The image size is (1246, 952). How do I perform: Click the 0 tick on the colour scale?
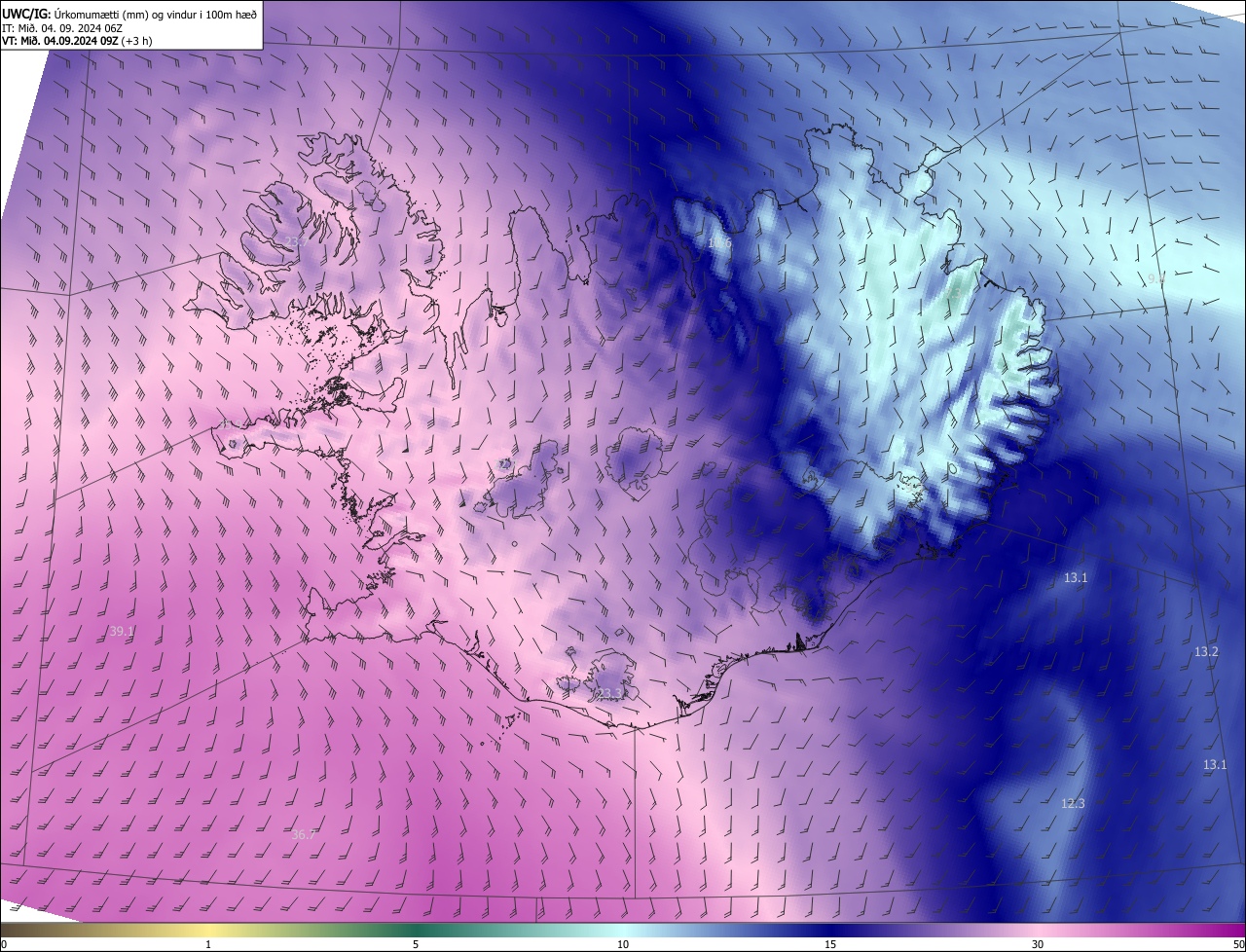pos(4,944)
